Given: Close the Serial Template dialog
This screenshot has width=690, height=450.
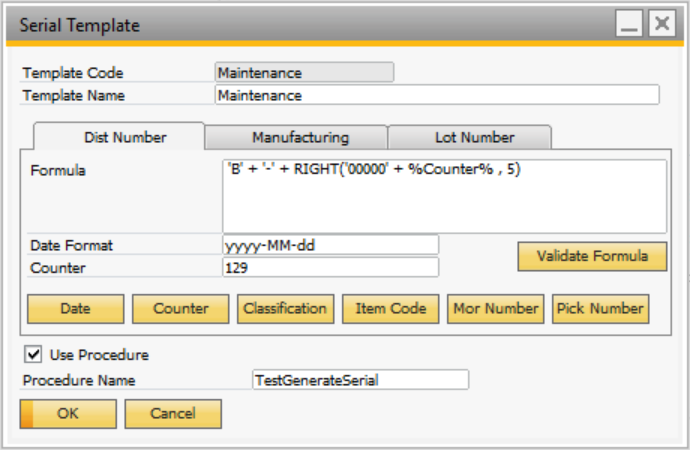Looking at the screenshot, I should (660, 24).
